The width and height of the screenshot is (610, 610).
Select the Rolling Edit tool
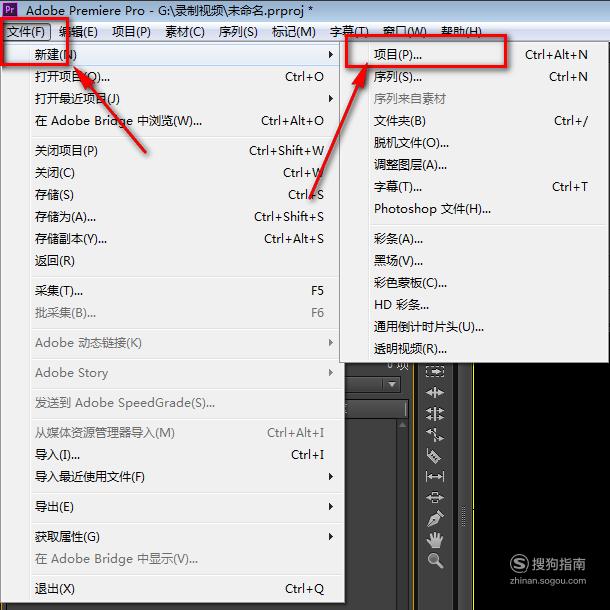click(x=435, y=414)
